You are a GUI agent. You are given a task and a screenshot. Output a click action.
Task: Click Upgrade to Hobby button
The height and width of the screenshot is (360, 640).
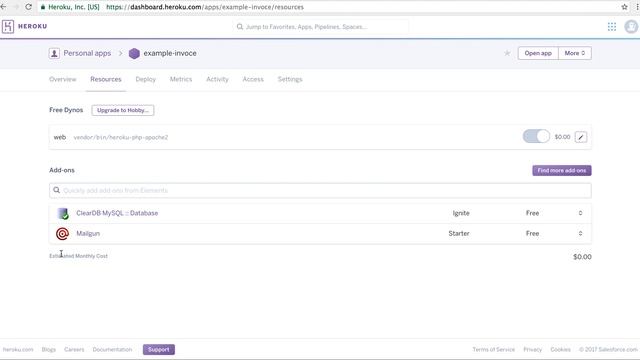tap(123, 110)
